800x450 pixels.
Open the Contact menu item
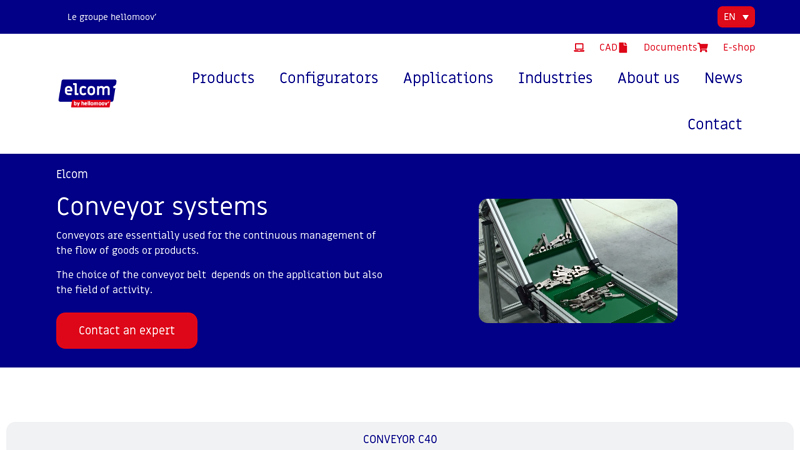(714, 124)
